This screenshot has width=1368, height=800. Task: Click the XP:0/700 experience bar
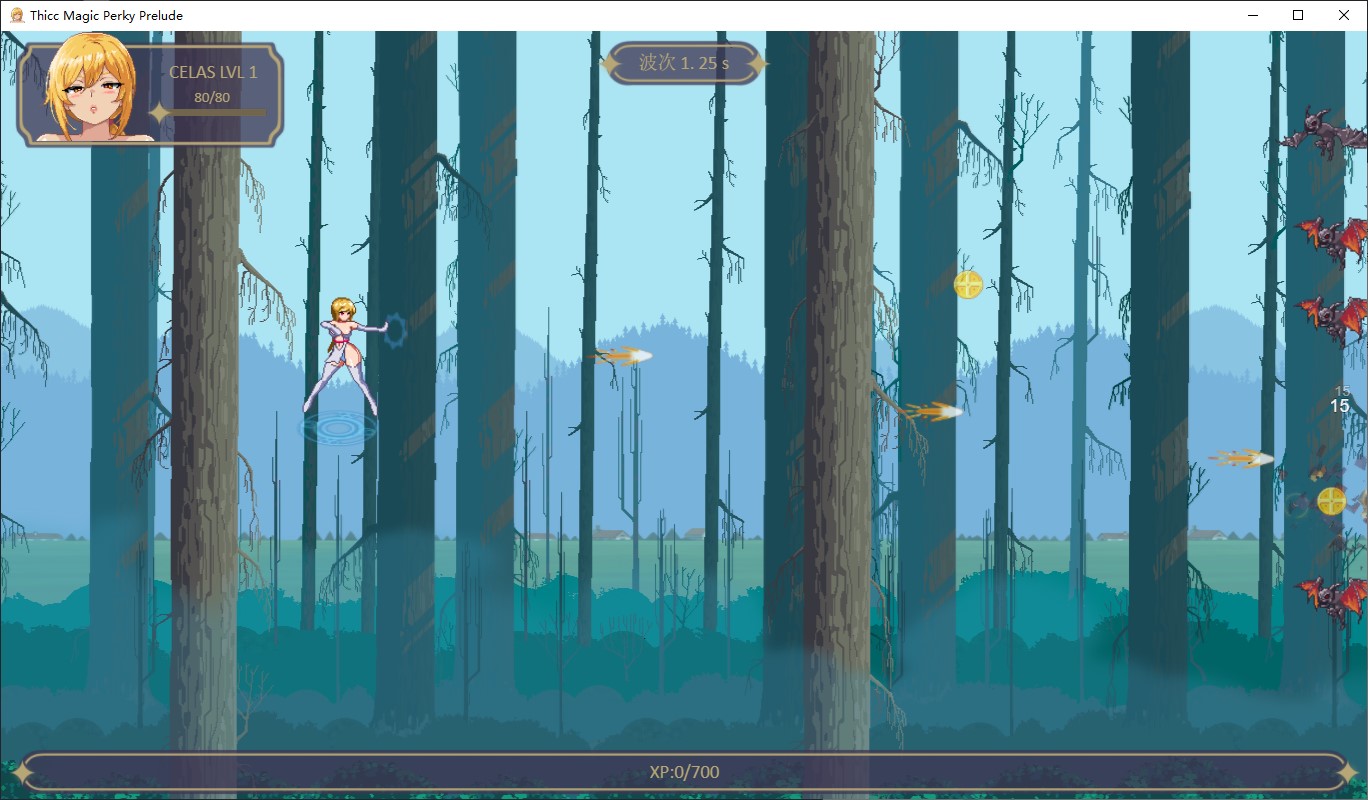[x=684, y=772]
